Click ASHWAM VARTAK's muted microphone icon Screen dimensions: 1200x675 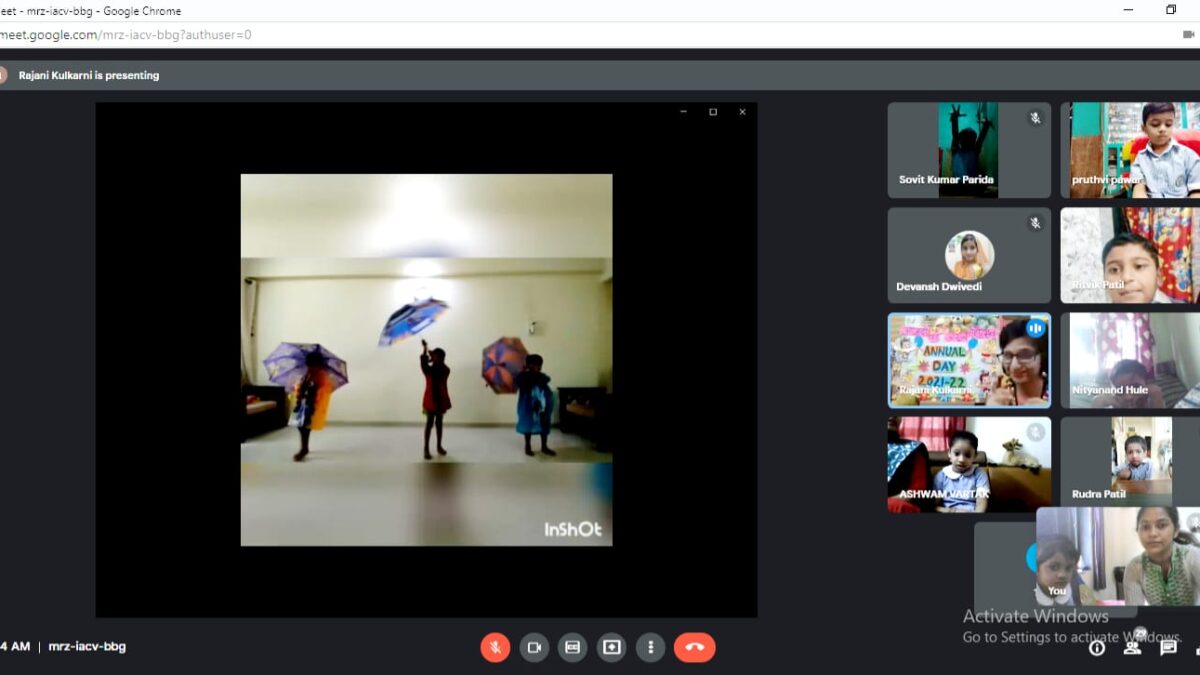tap(1036, 432)
